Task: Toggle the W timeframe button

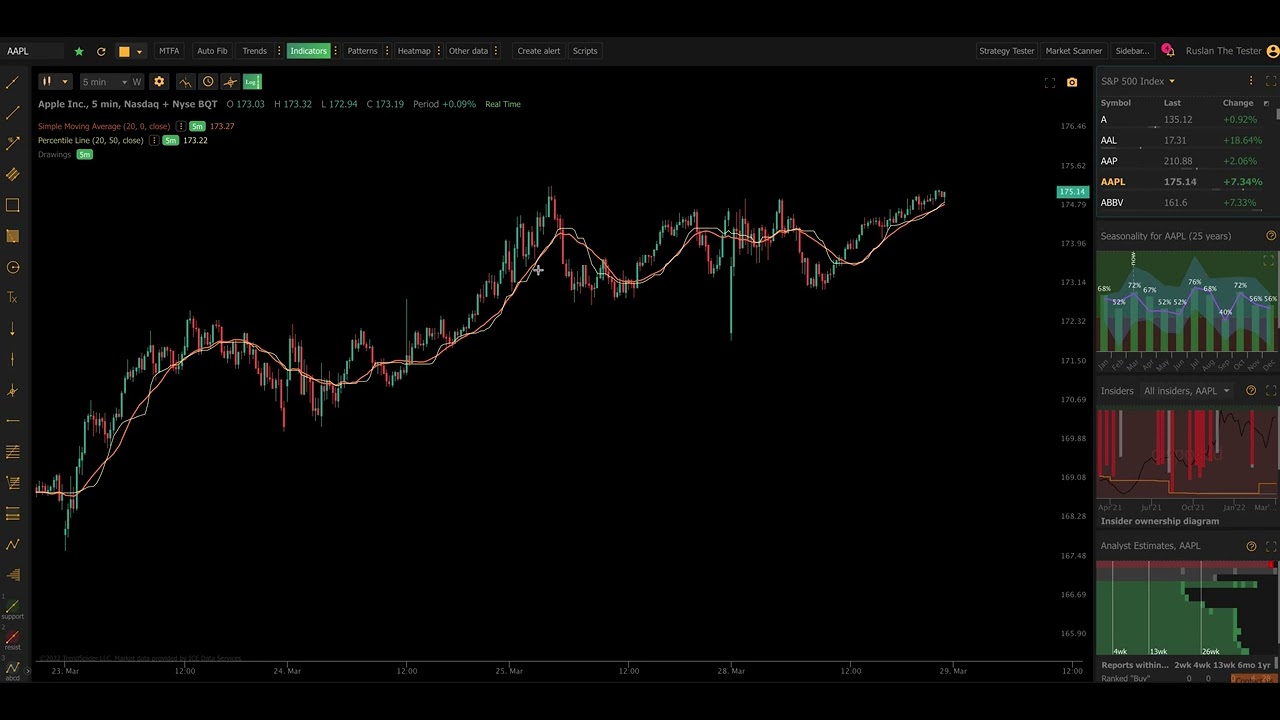Action: tap(137, 82)
